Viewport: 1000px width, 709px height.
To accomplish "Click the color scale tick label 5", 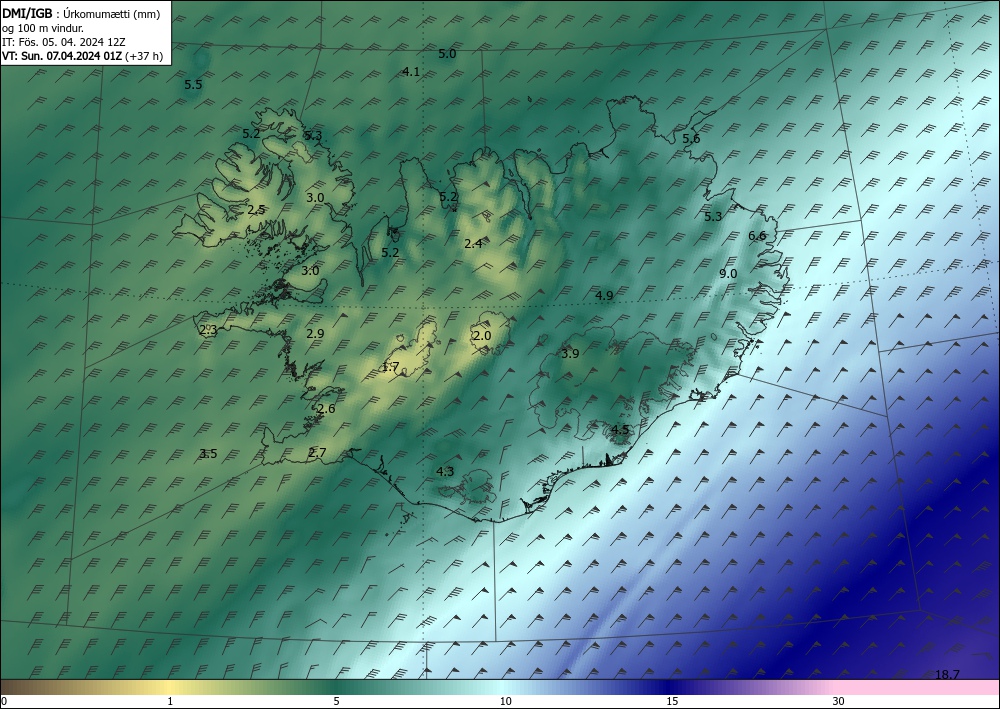I will click(x=336, y=702).
